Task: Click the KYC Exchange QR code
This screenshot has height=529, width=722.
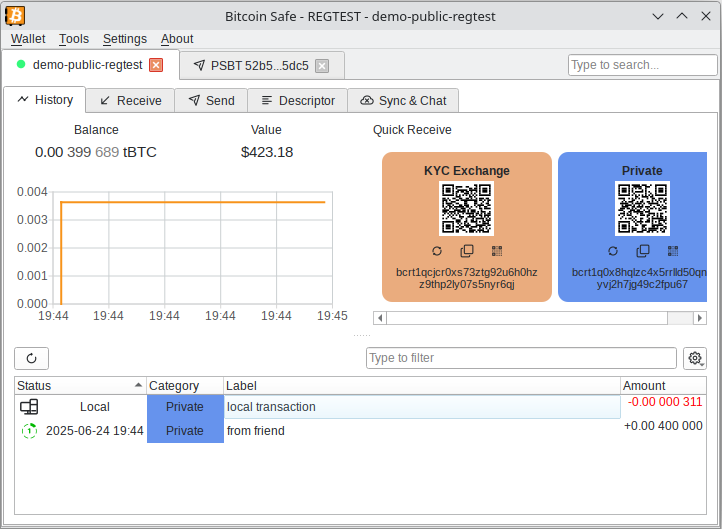Action: tap(466, 209)
